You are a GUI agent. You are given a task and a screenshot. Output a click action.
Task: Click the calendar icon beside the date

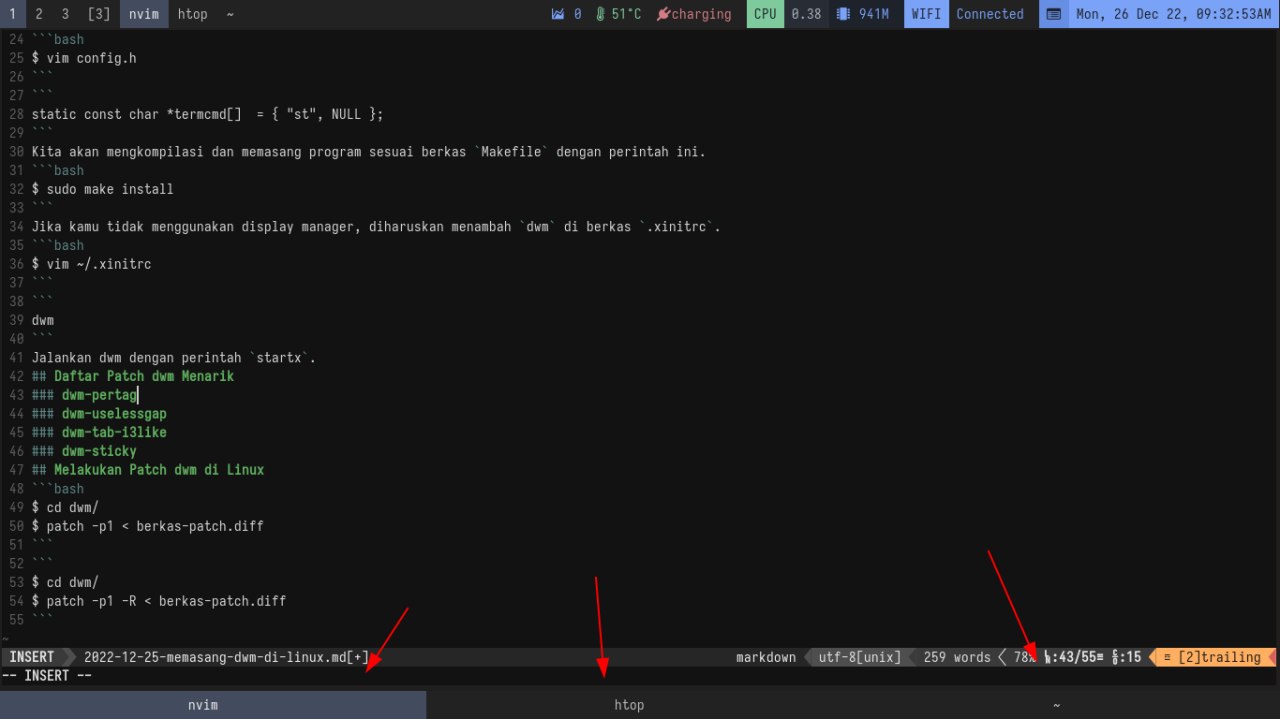click(x=1054, y=14)
